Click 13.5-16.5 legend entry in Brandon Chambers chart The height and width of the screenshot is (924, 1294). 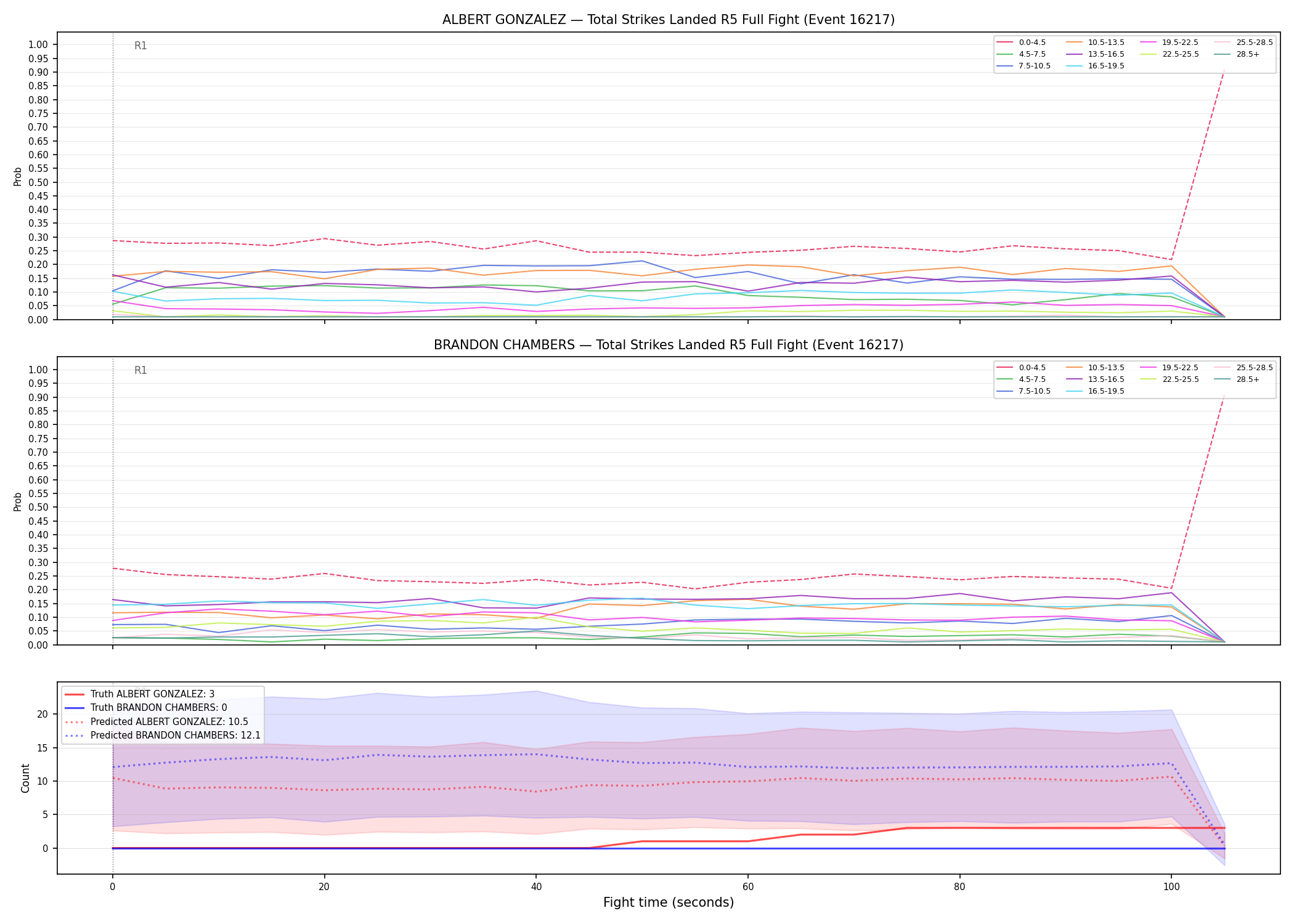click(1095, 379)
